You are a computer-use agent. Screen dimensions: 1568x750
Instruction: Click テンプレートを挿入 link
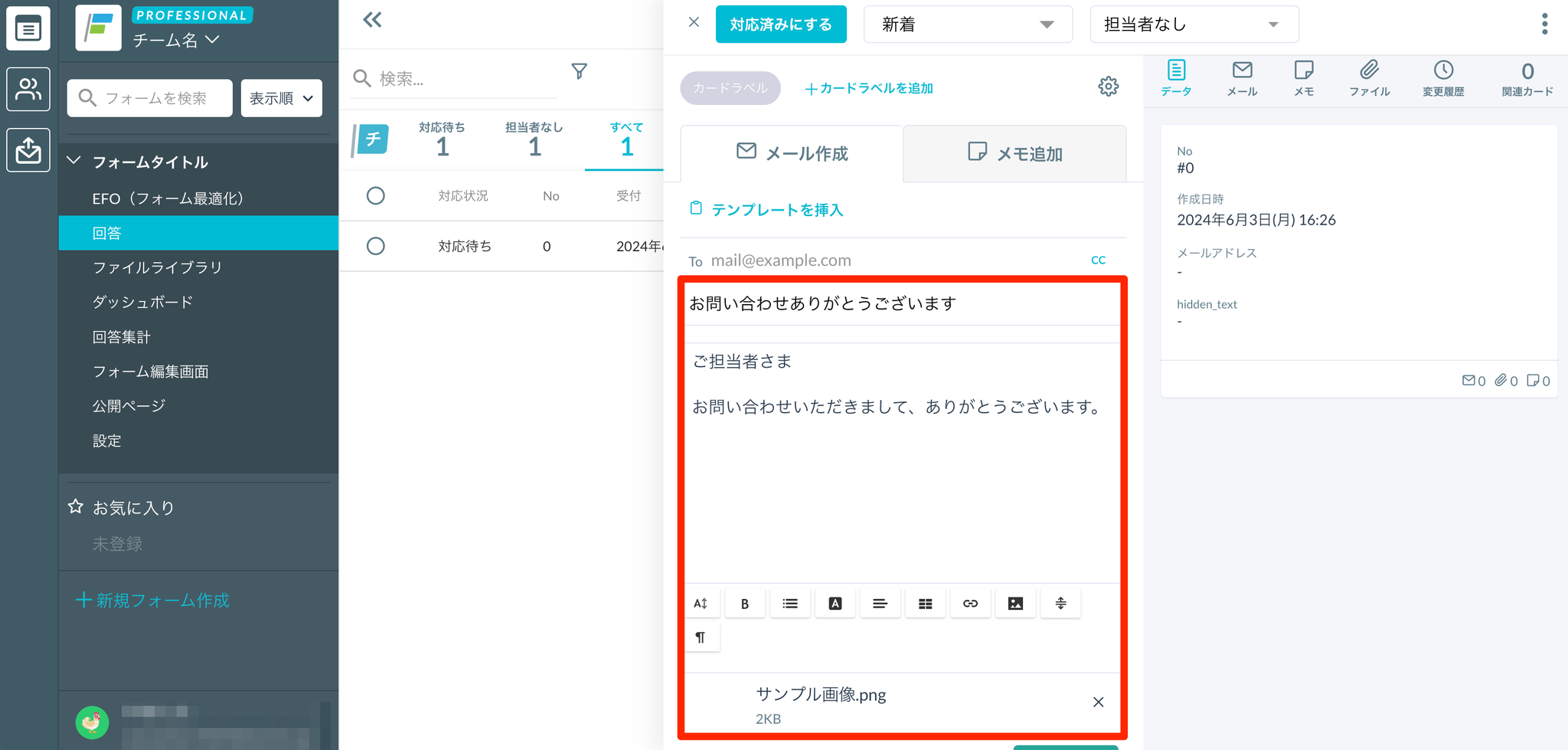[766, 210]
